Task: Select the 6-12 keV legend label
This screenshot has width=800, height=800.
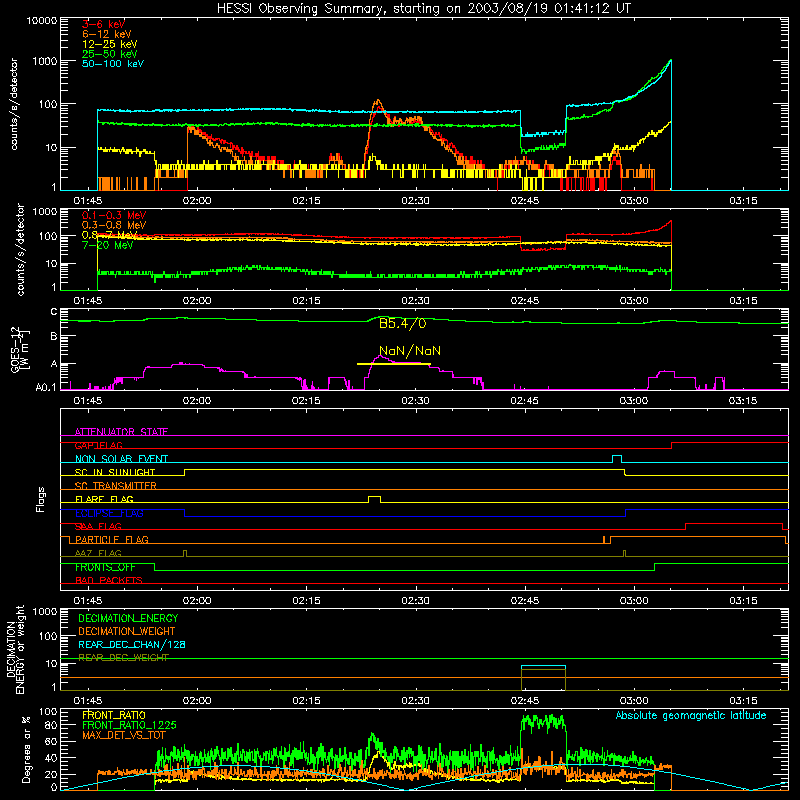Action: (x=106, y=34)
